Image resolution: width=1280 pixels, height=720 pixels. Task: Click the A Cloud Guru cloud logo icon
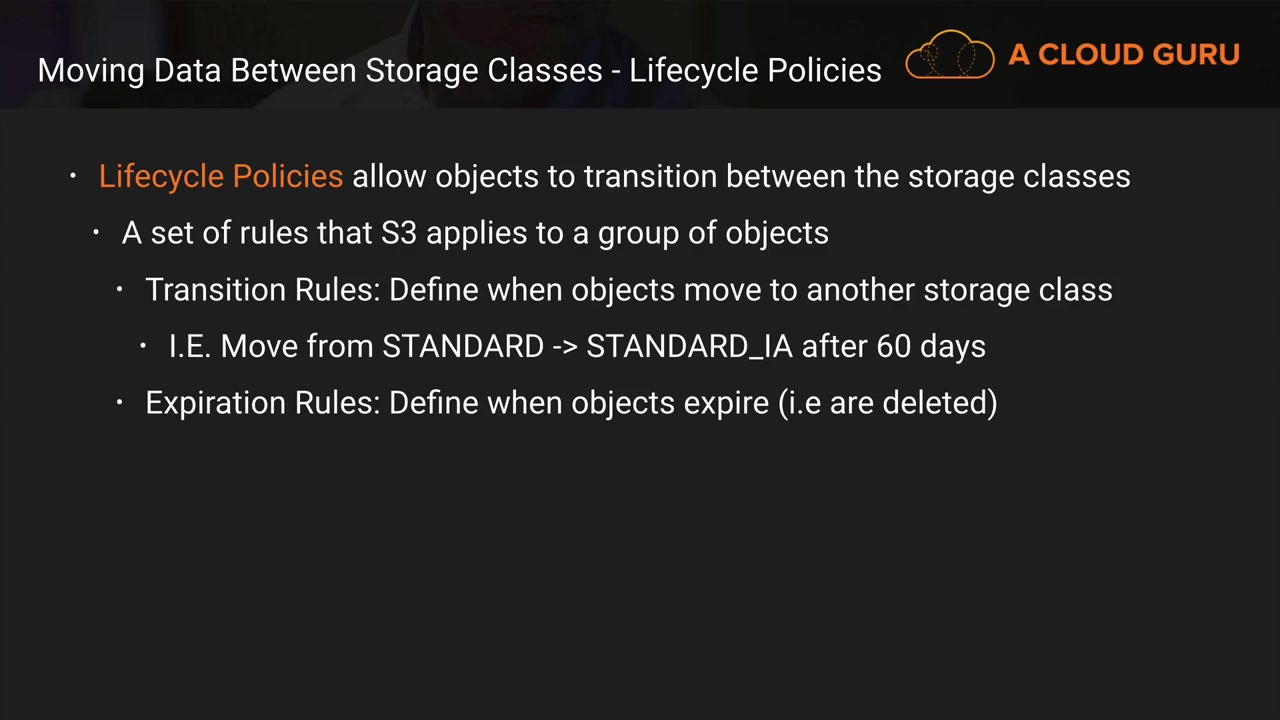click(949, 55)
